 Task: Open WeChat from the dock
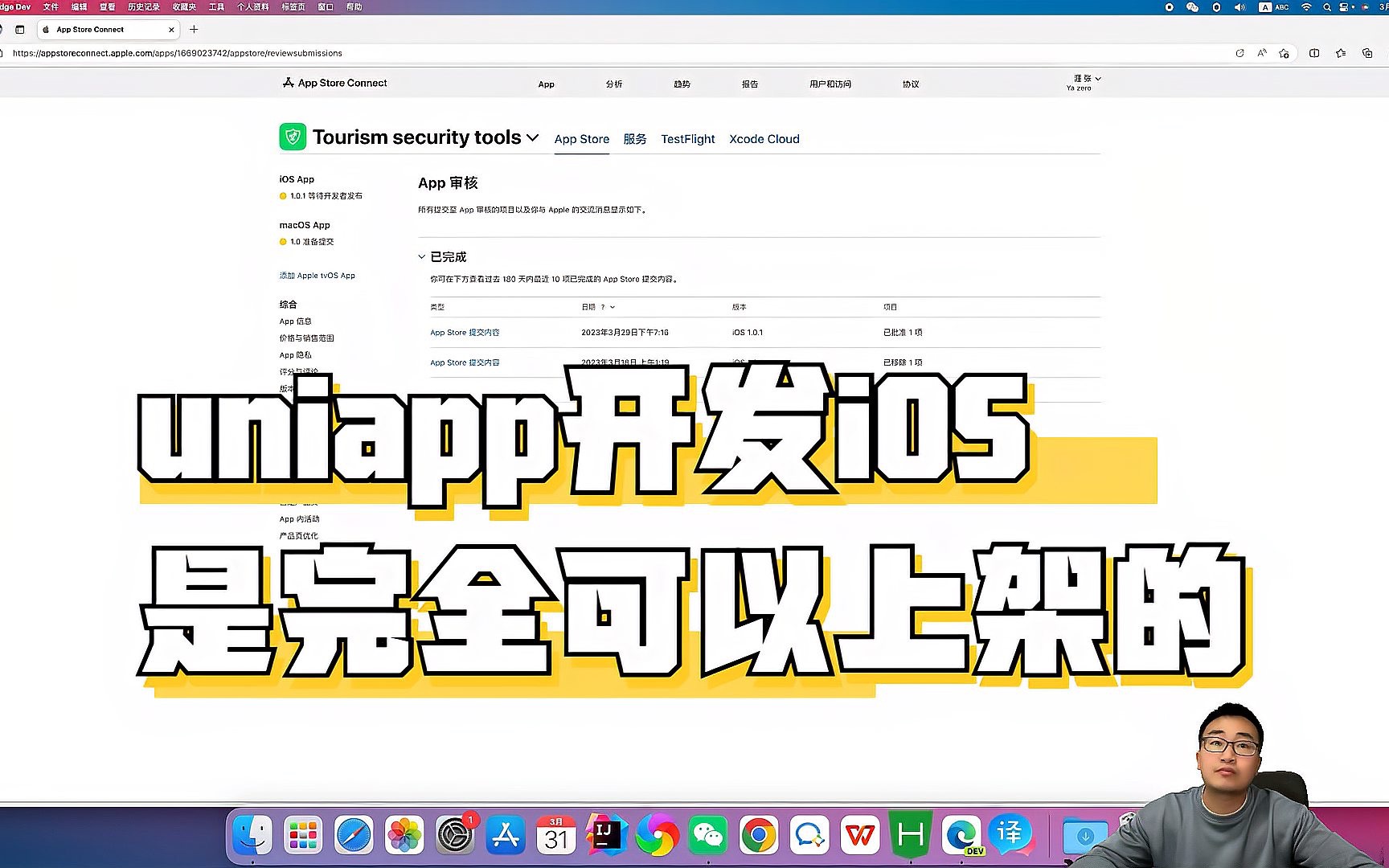coord(708,836)
